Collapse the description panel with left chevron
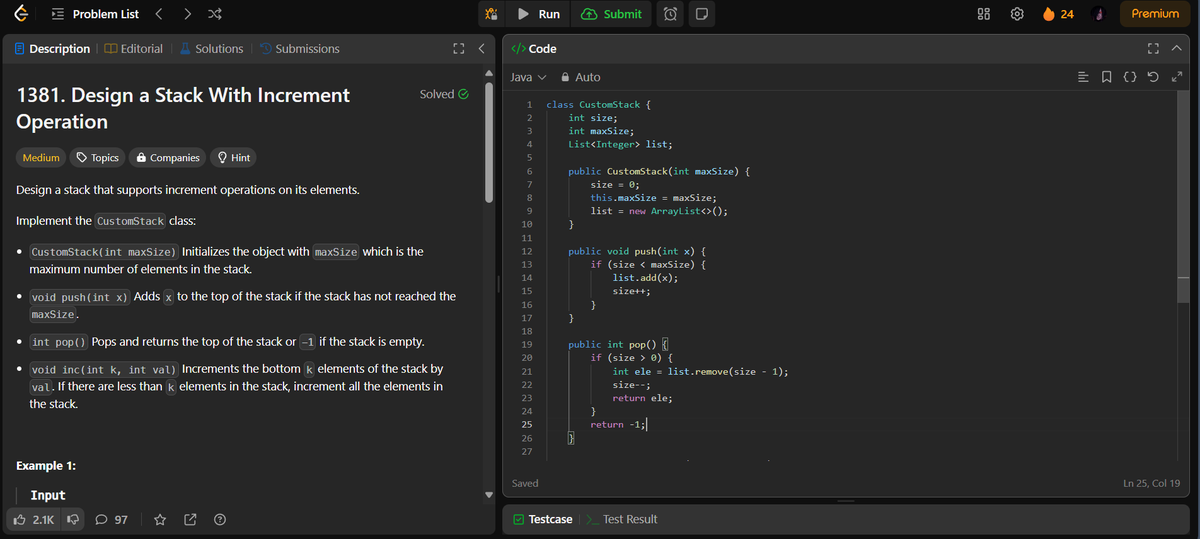 pos(481,48)
